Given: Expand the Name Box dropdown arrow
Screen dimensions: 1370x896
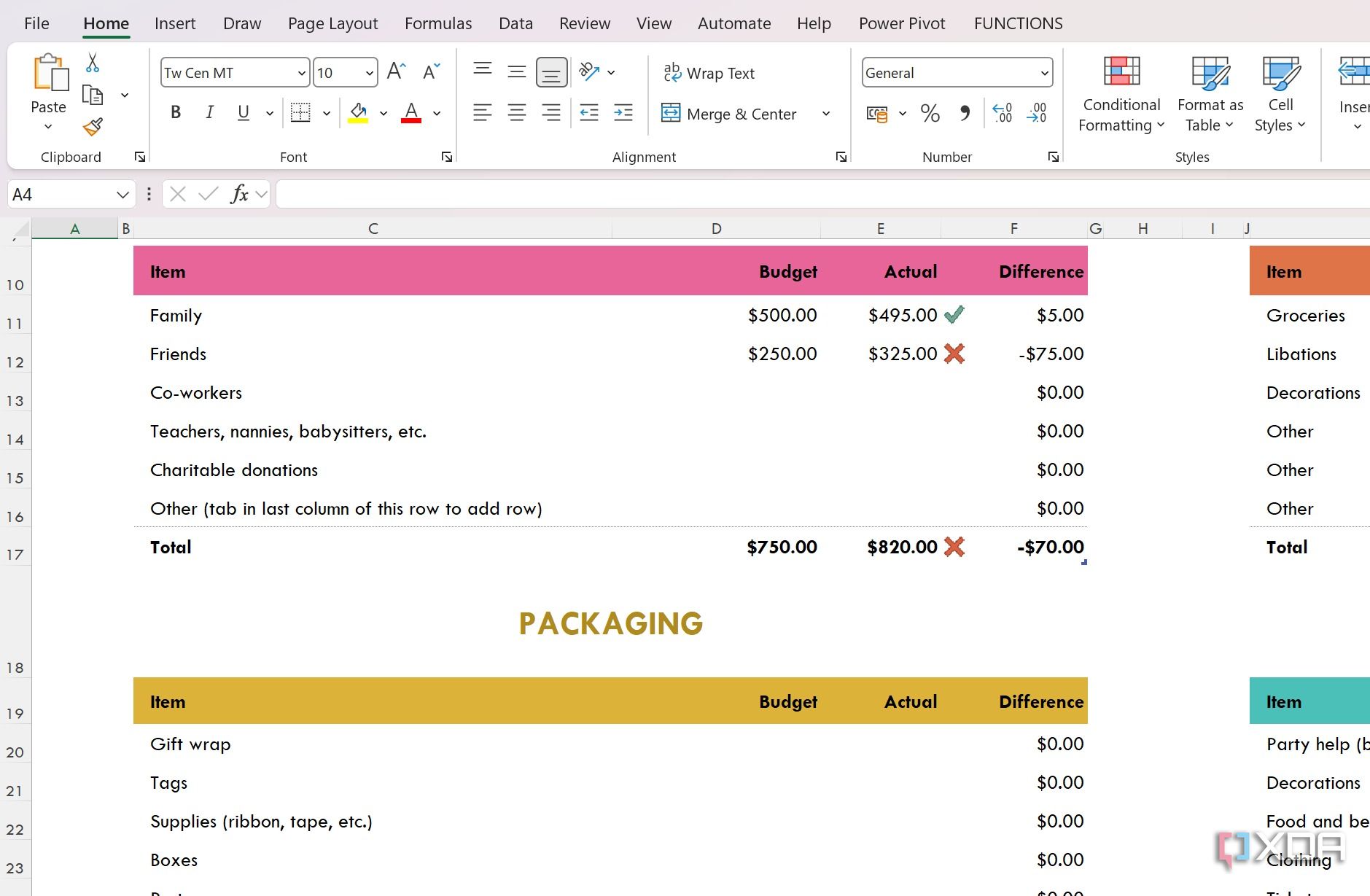Looking at the screenshot, I should click(122, 195).
